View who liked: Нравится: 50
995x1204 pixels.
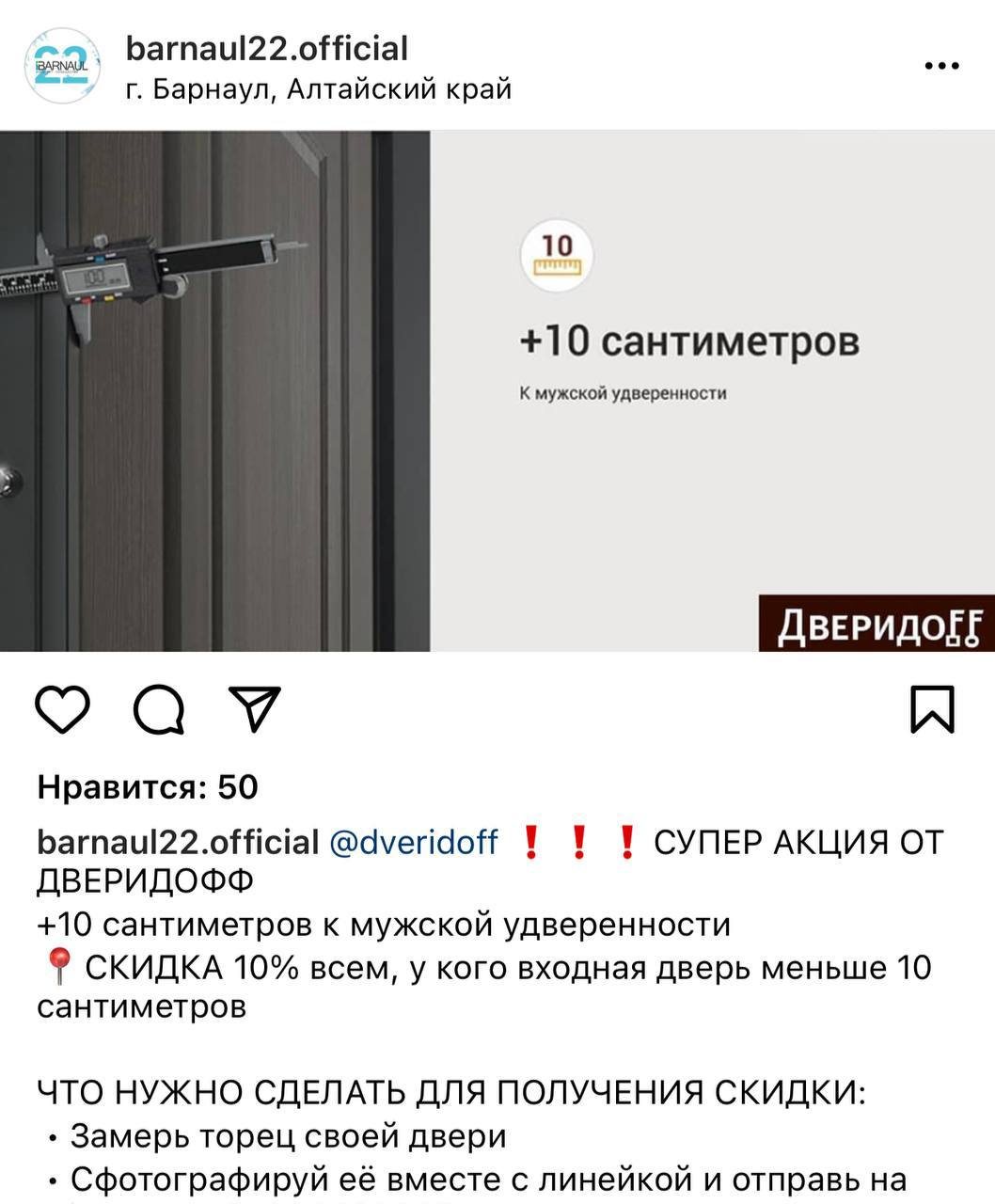click(x=148, y=787)
